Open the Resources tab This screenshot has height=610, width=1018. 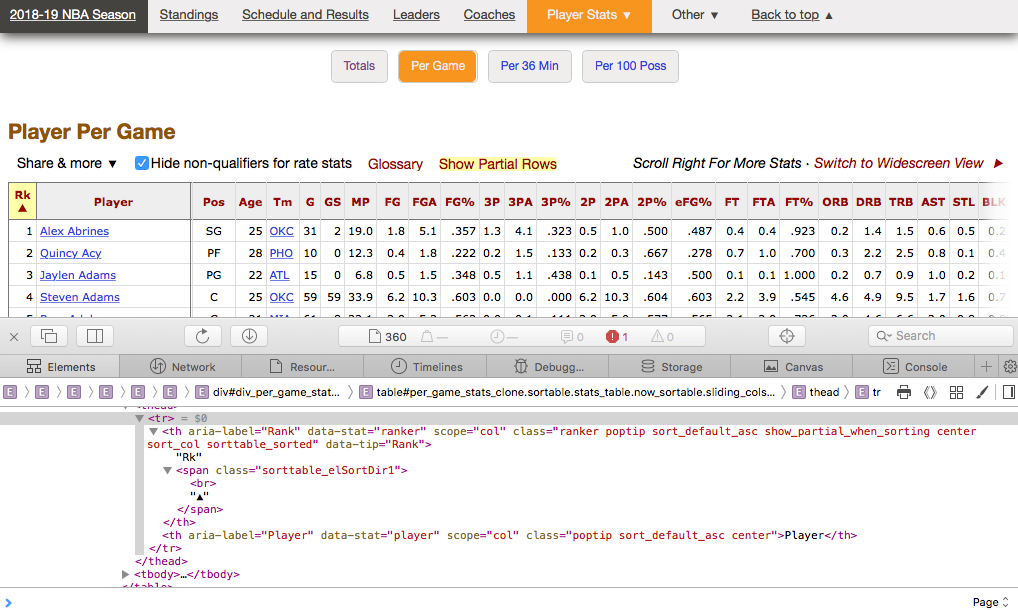pyautogui.click(x=302, y=367)
